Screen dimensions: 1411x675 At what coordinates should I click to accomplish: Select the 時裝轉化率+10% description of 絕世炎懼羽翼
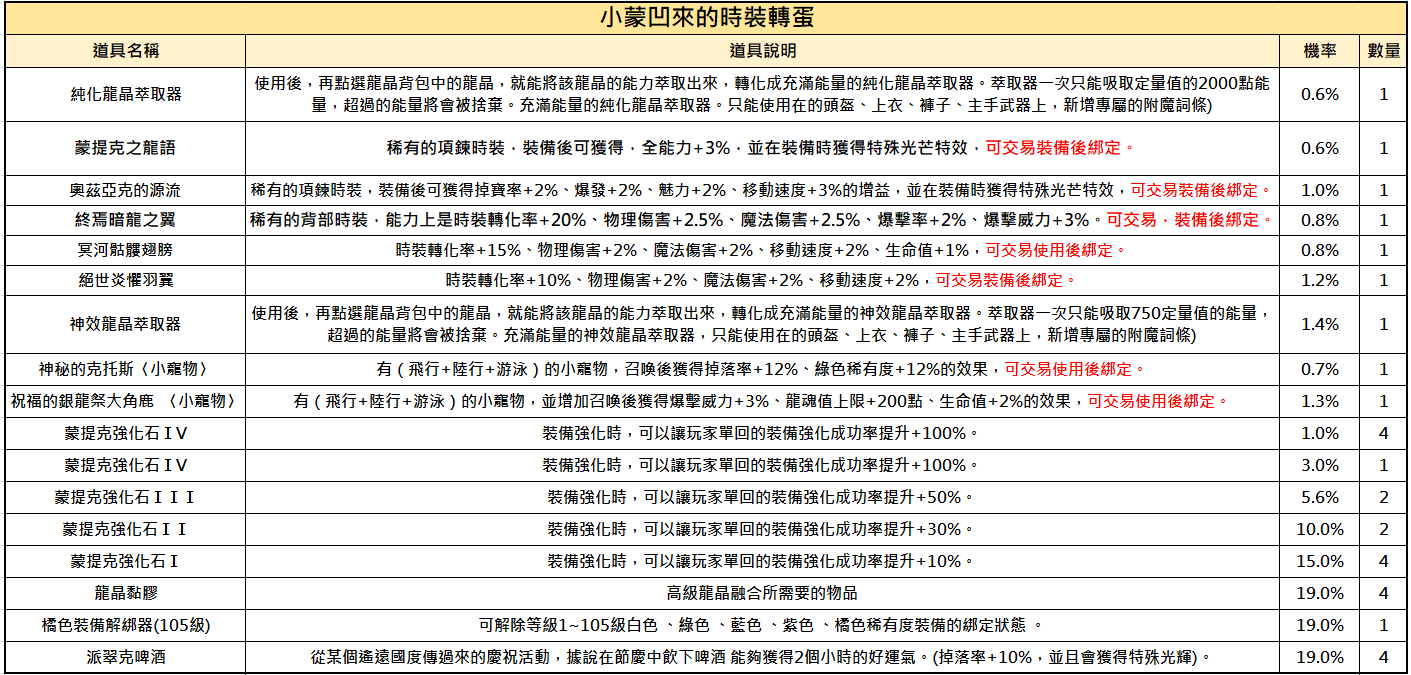pos(762,280)
